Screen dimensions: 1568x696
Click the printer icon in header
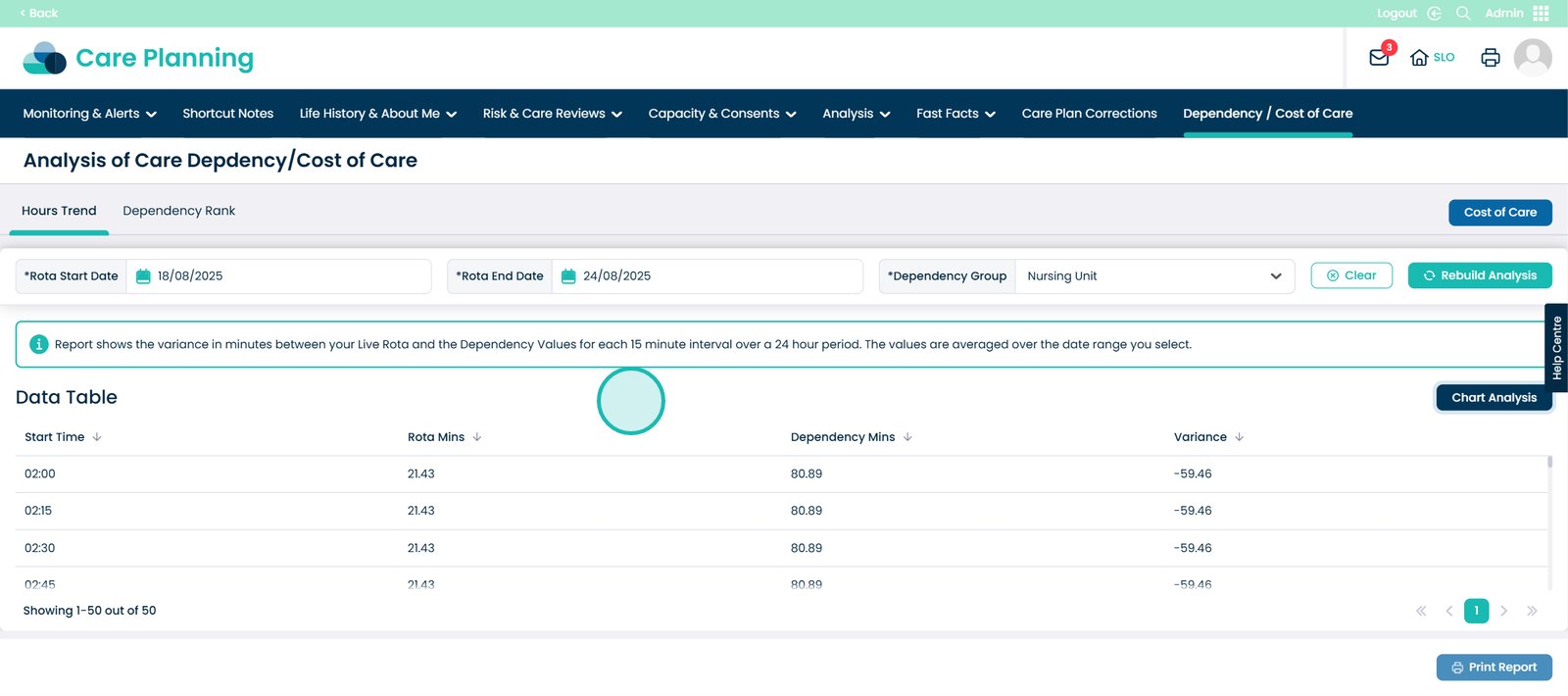tap(1490, 58)
